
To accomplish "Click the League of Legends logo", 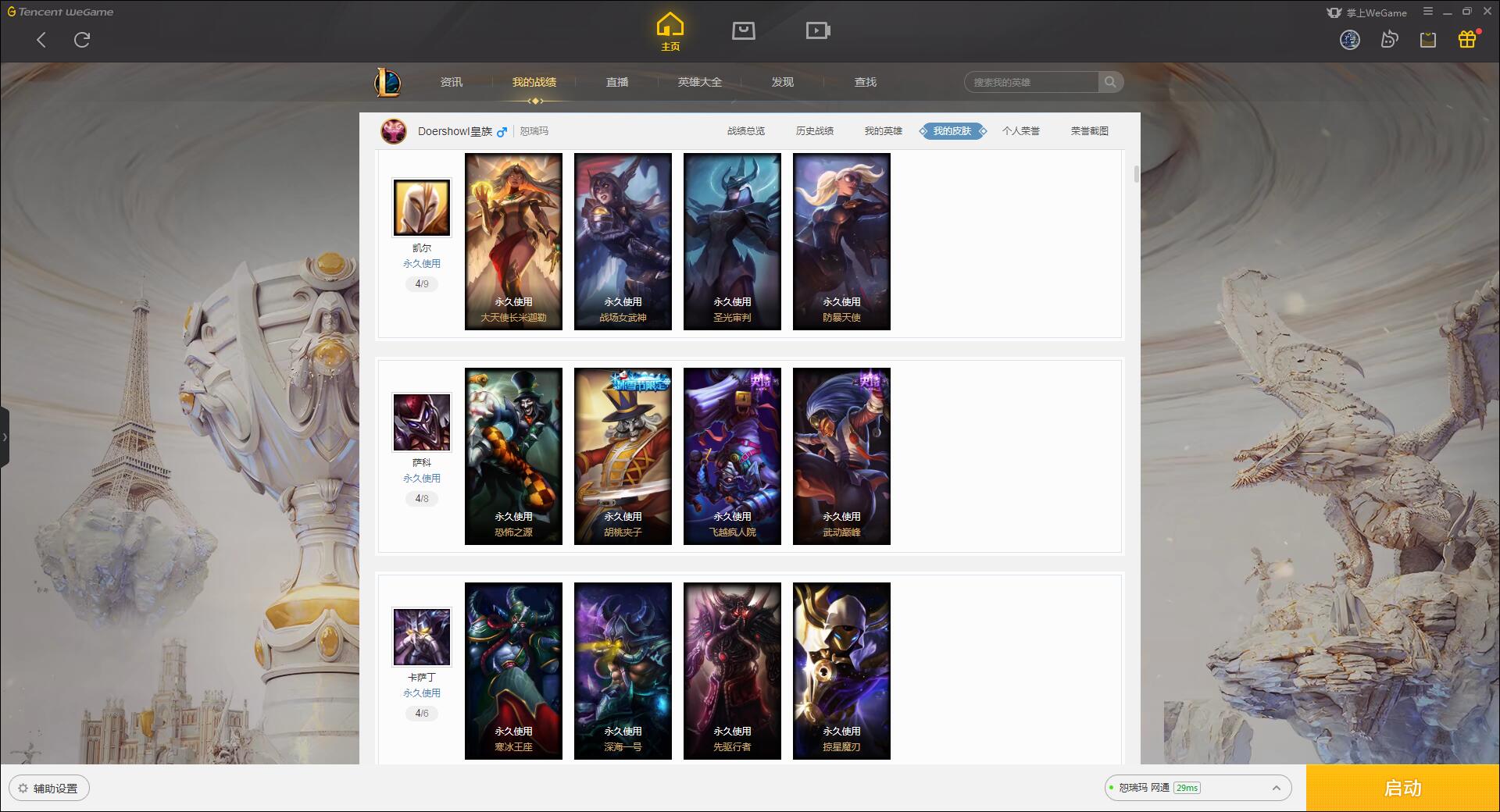I will click(387, 82).
